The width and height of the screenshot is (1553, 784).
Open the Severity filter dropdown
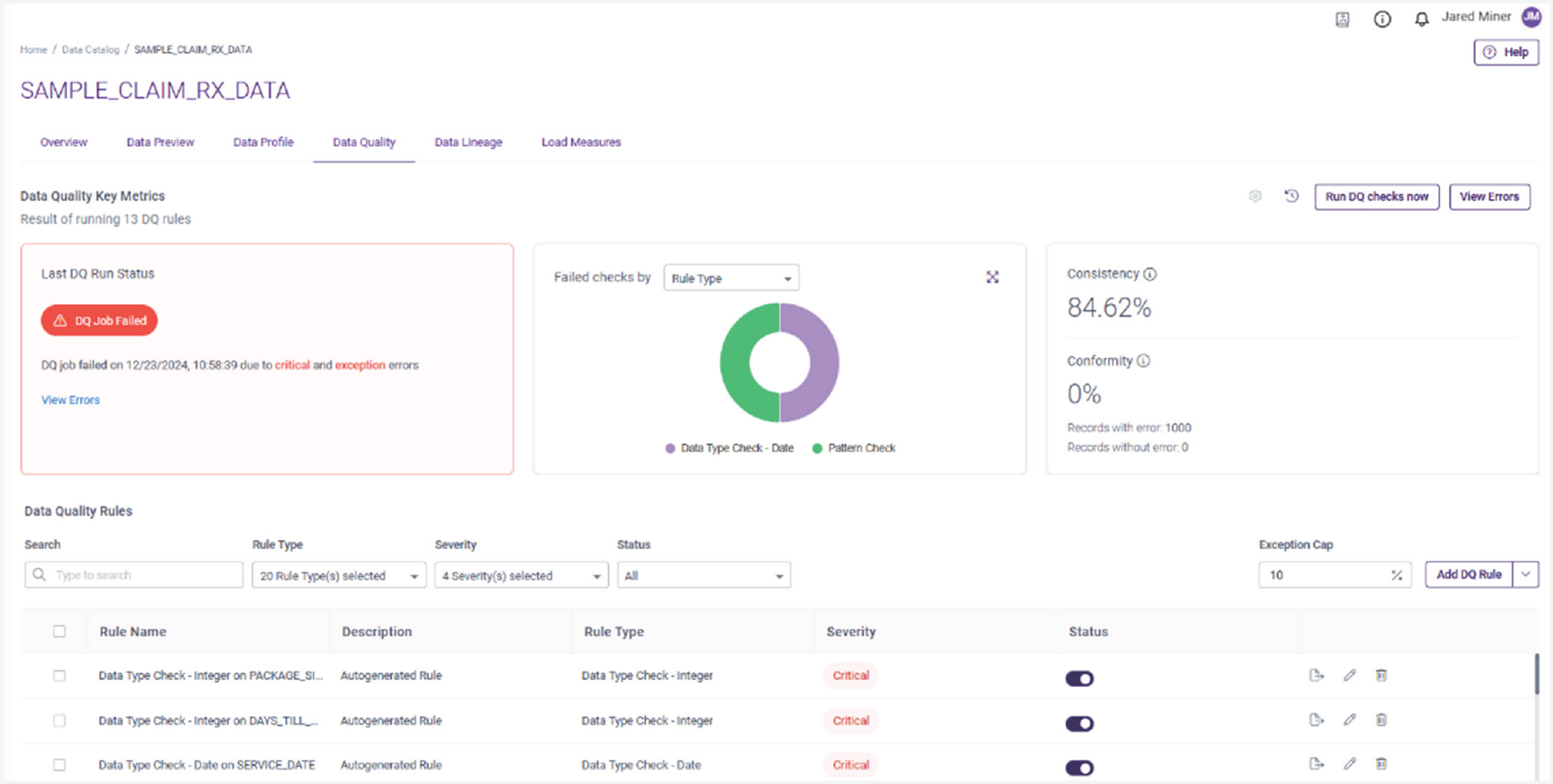coord(520,575)
